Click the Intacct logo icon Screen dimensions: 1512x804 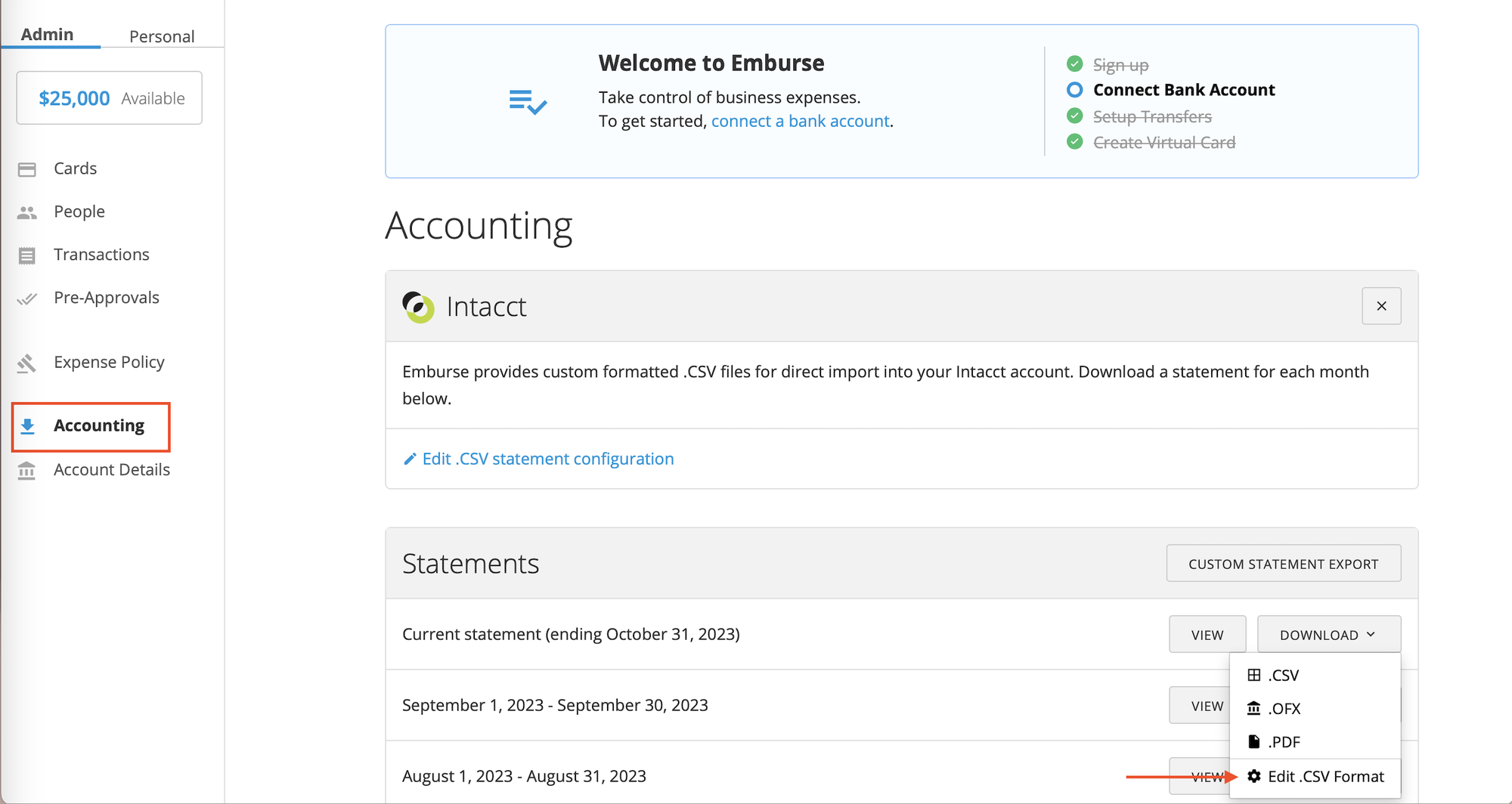coord(418,307)
